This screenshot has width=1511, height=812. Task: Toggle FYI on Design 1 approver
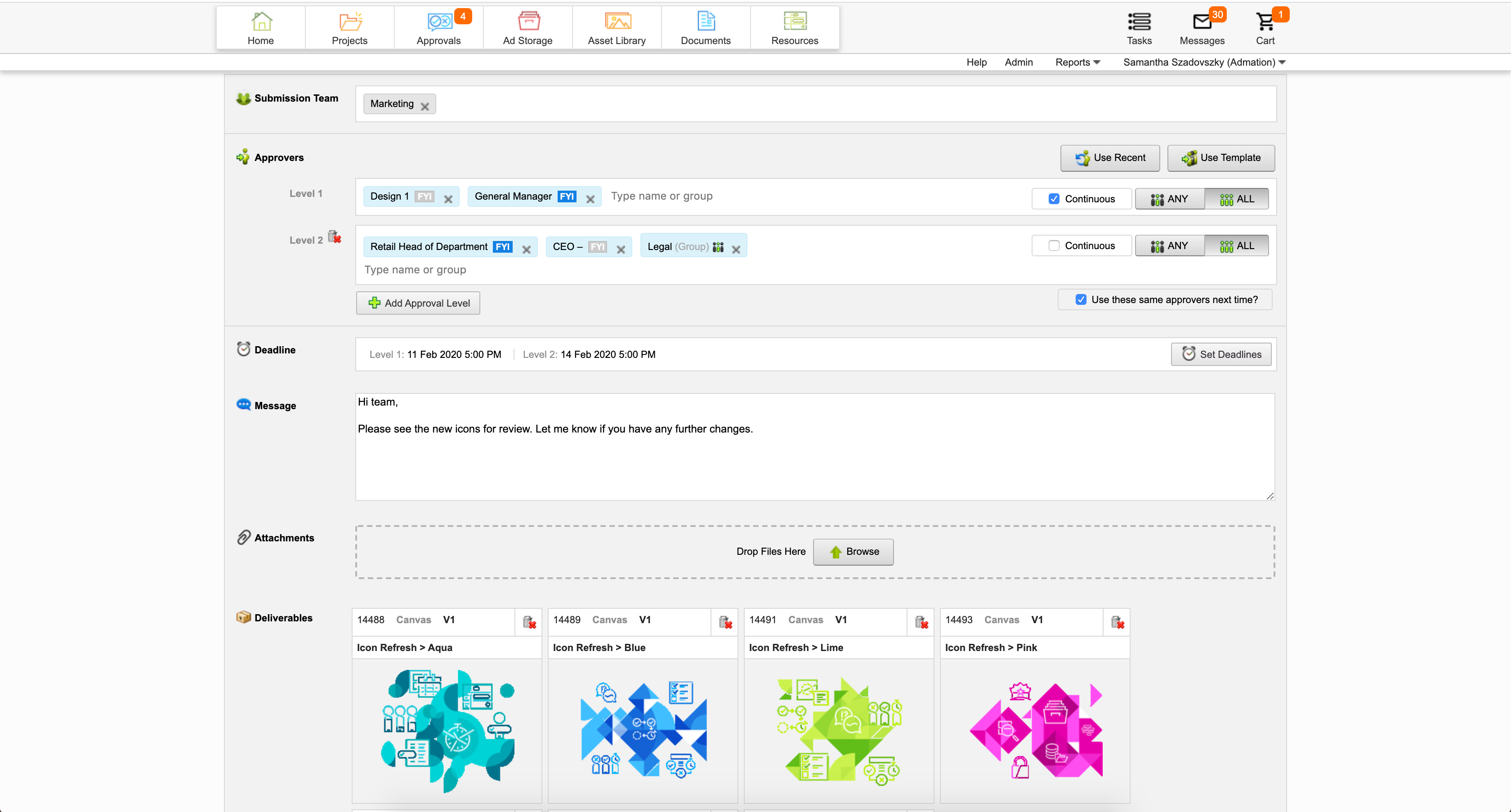424,196
